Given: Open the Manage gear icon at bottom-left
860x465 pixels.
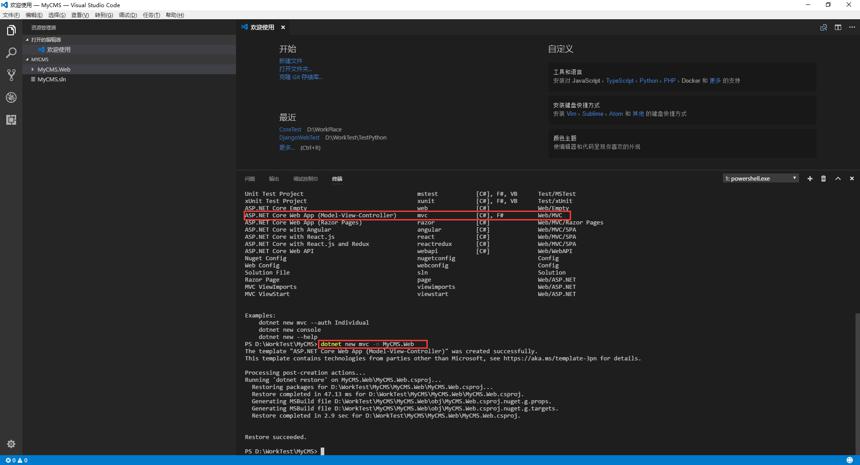Looking at the screenshot, I should click(11, 444).
